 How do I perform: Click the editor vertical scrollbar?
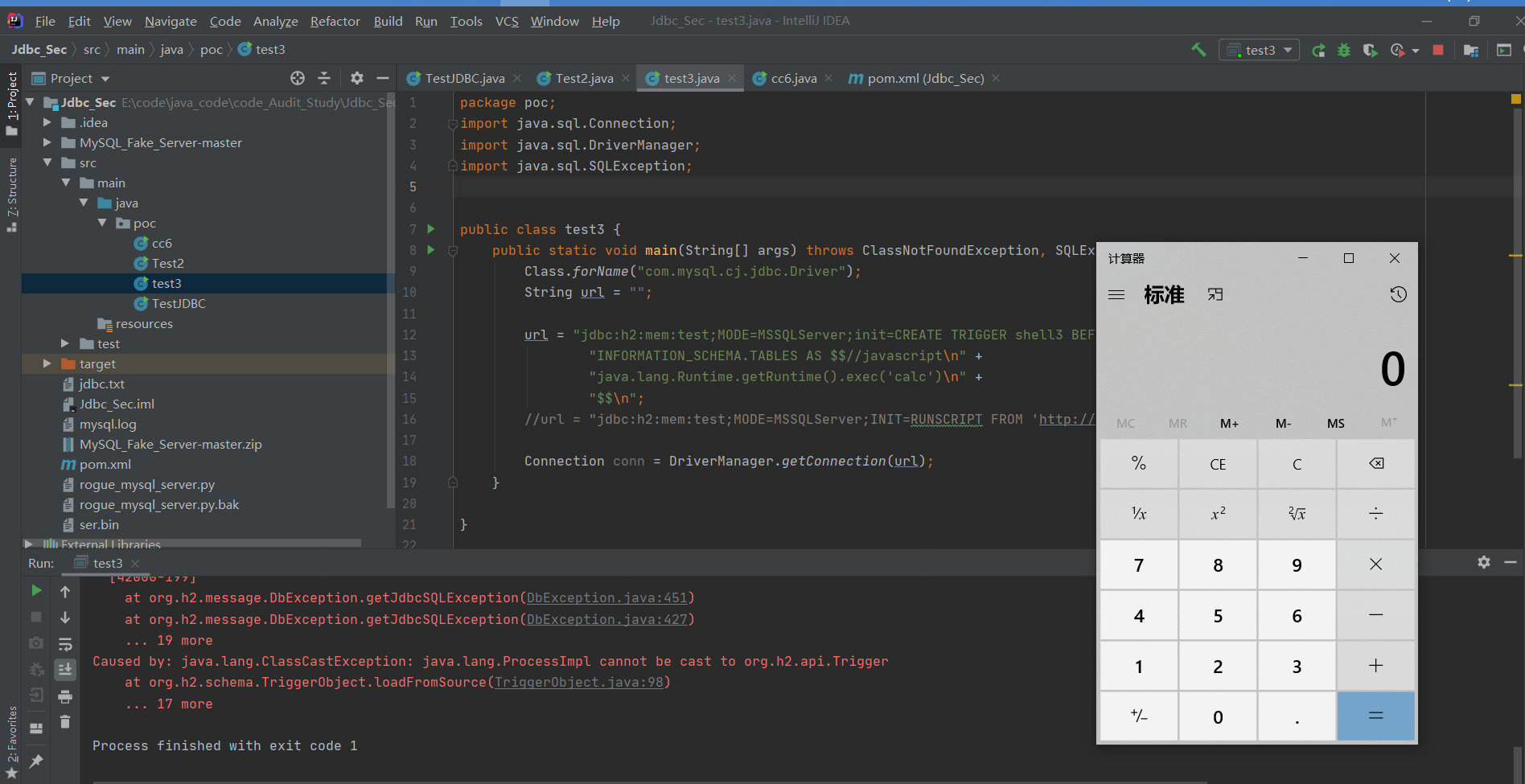[1516, 281]
